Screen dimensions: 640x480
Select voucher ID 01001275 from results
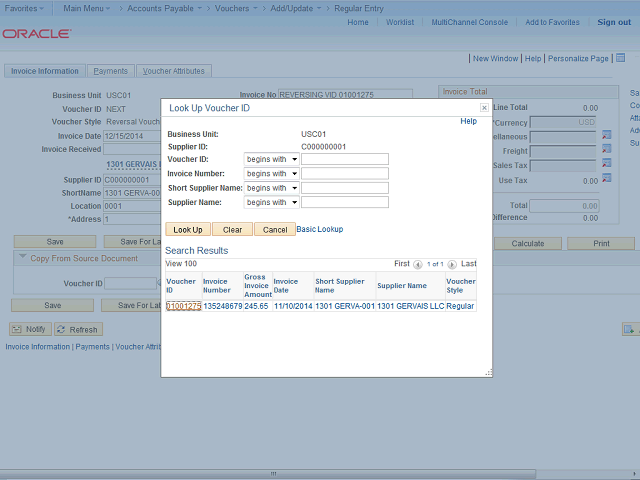[183, 306]
